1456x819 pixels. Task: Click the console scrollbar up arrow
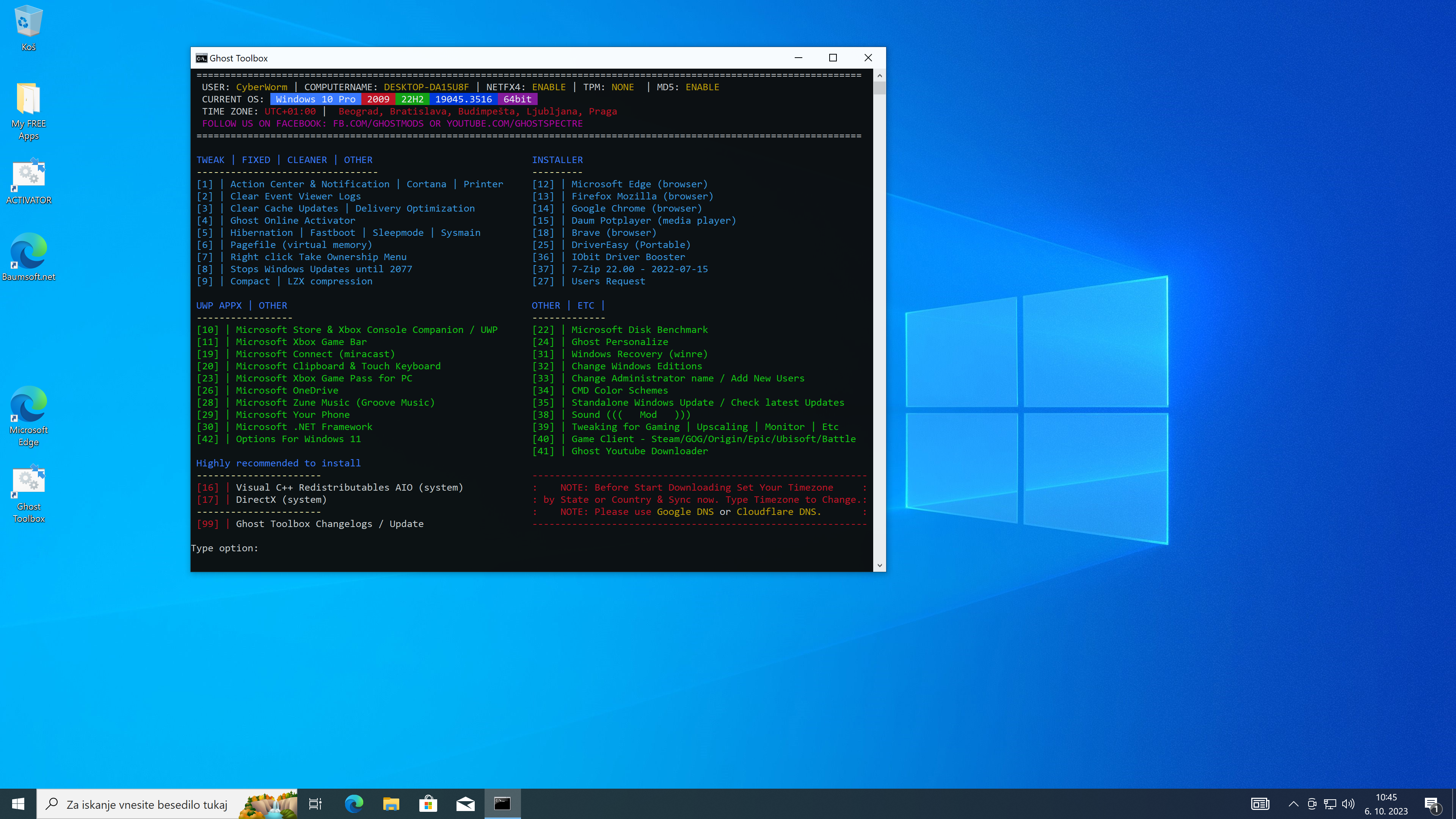point(880,75)
